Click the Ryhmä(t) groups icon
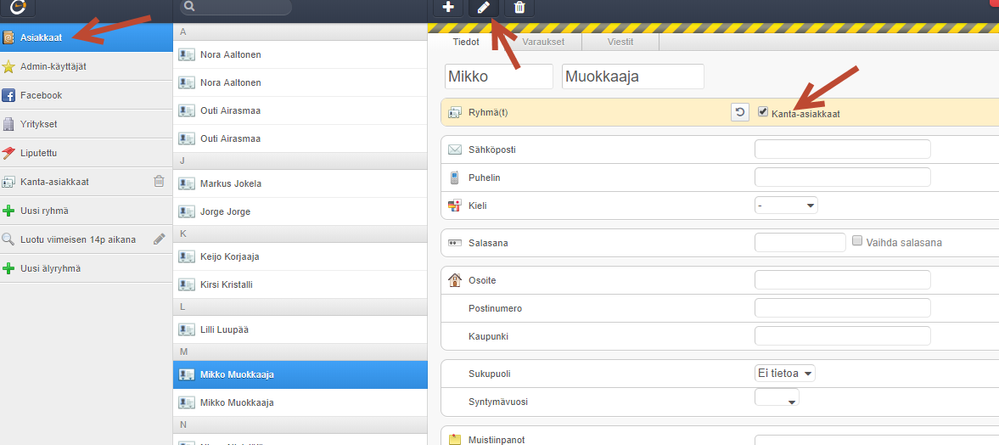The image size is (999, 445). click(454, 113)
